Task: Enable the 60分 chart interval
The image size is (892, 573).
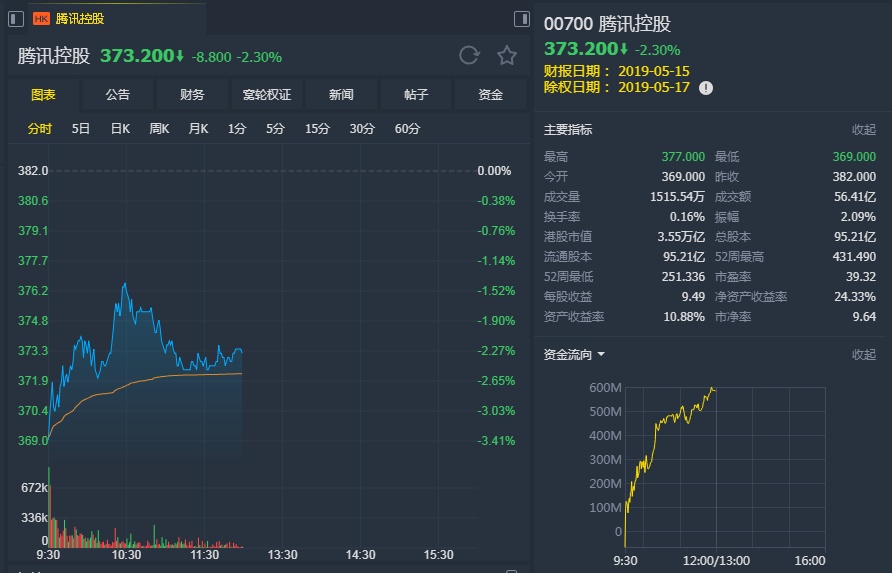Action: coord(407,129)
